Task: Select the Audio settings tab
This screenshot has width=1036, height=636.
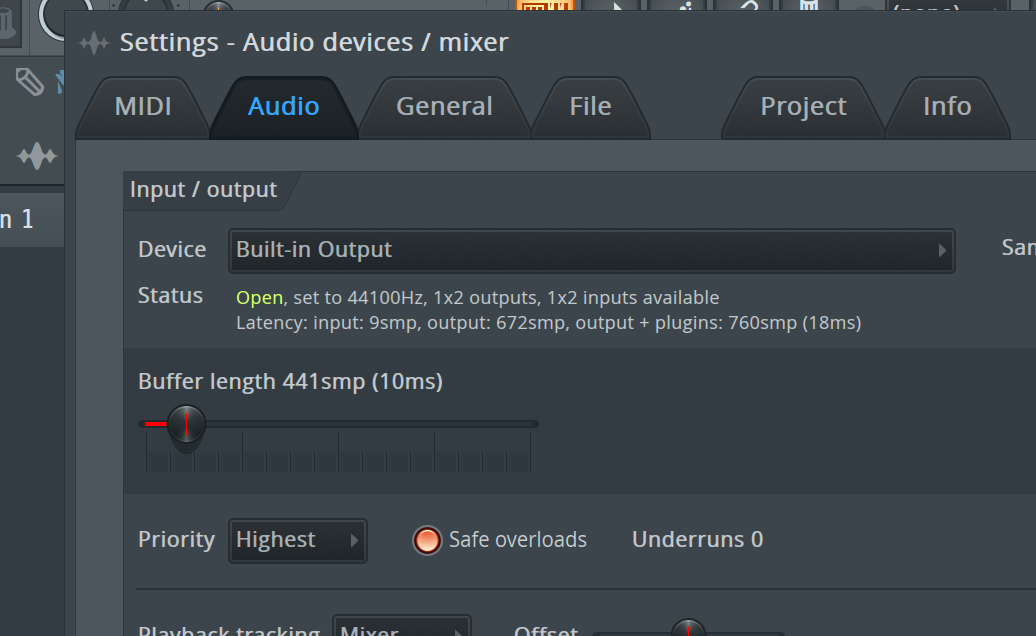Action: (x=284, y=107)
